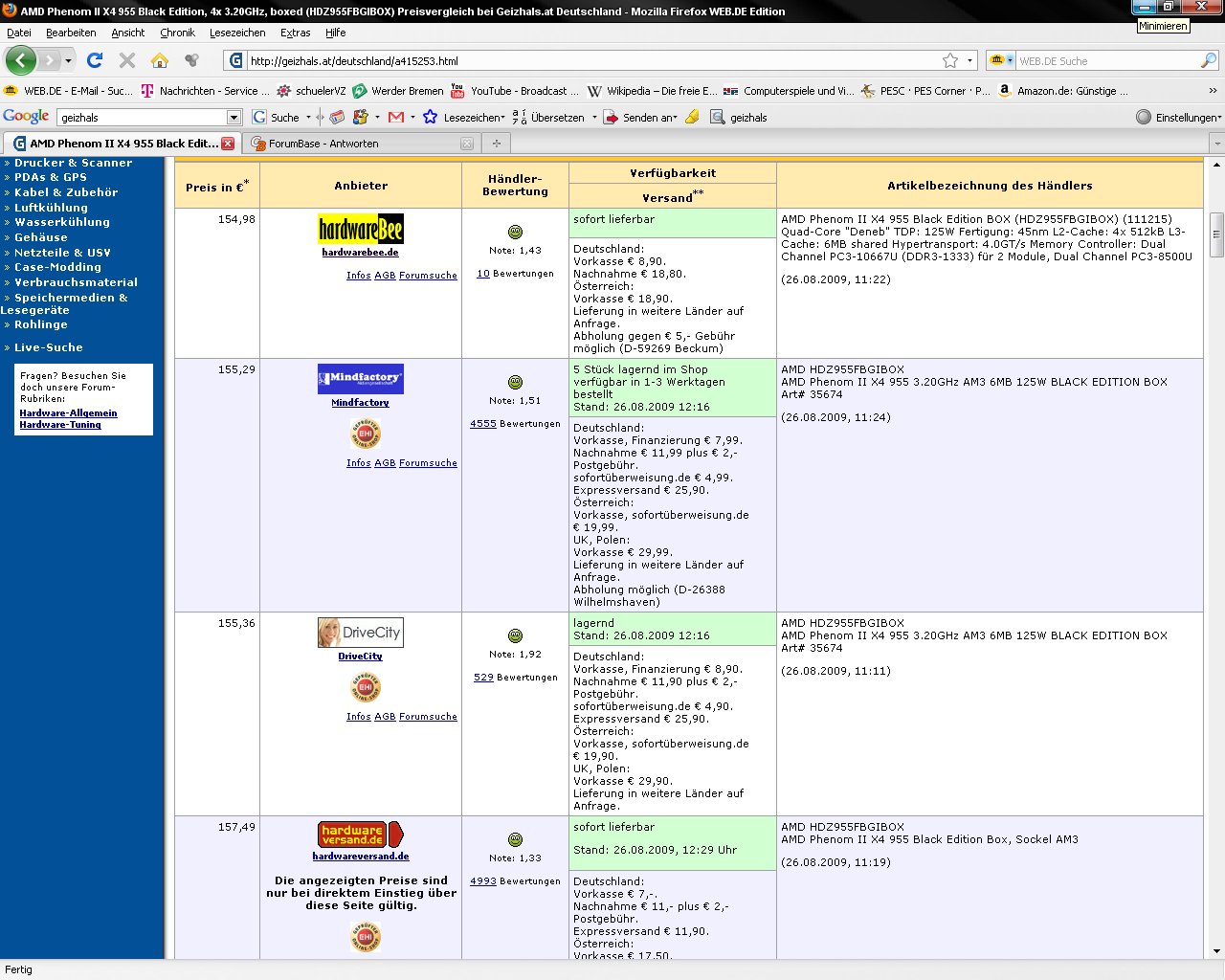Open the 4555 Bewertungen link
1225x980 pixels.
[483, 423]
